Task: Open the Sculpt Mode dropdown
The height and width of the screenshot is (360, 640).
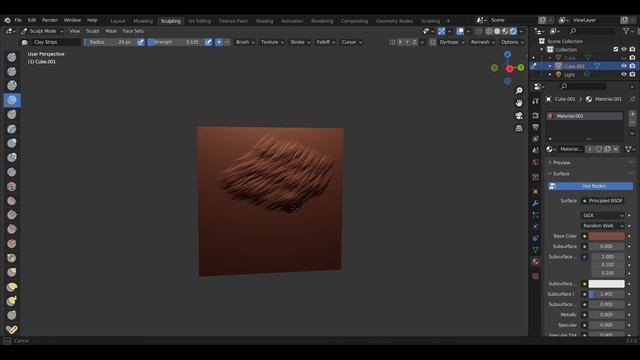Action: [42, 31]
